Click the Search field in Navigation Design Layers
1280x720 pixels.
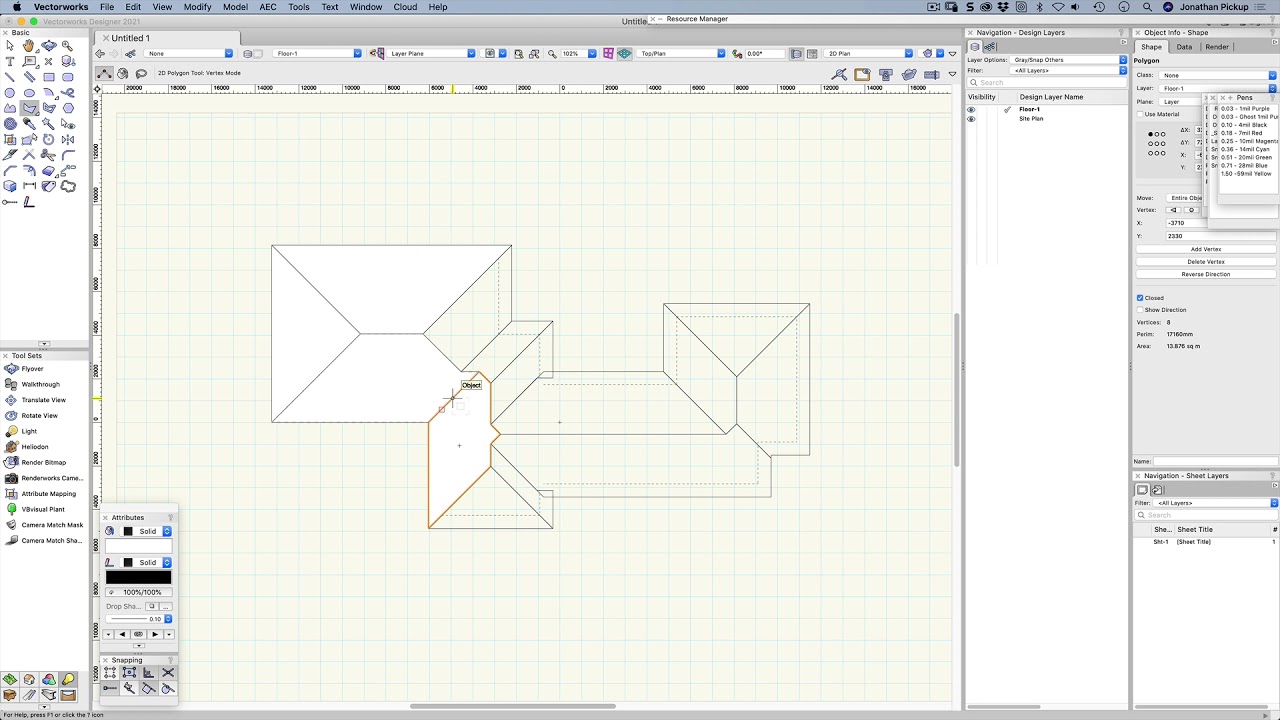[1046, 83]
